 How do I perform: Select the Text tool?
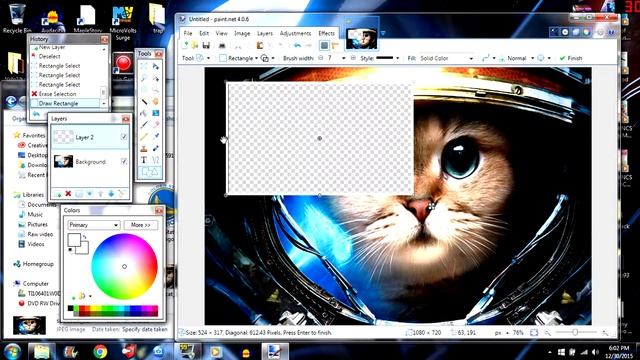click(144, 160)
